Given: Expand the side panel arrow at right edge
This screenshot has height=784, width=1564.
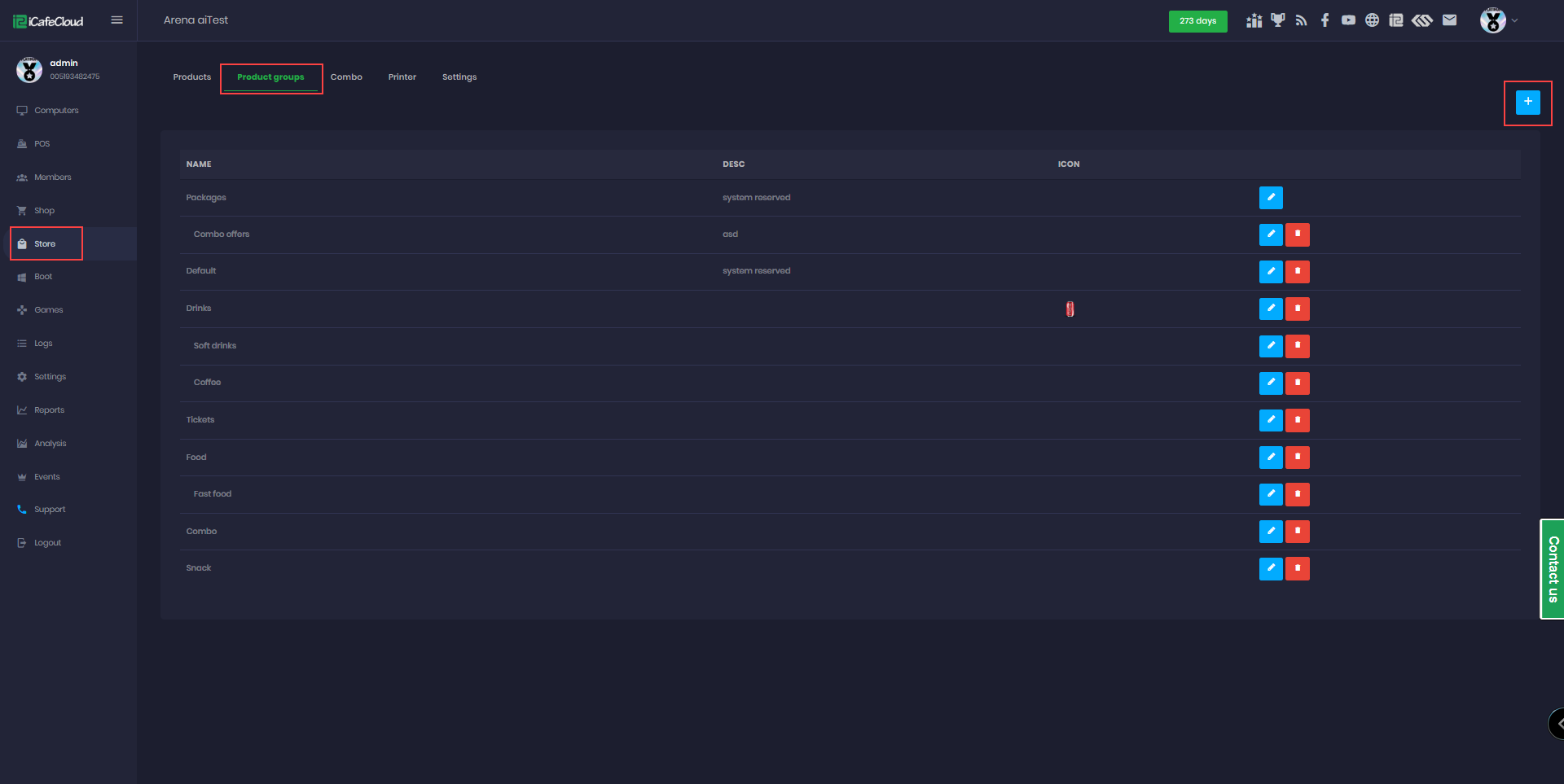Looking at the screenshot, I should coord(1557,723).
